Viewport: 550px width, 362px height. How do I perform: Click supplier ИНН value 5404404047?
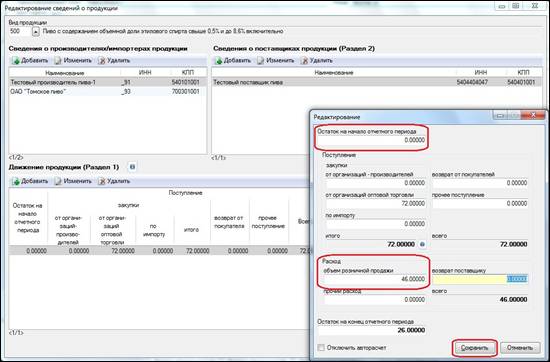click(472, 82)
